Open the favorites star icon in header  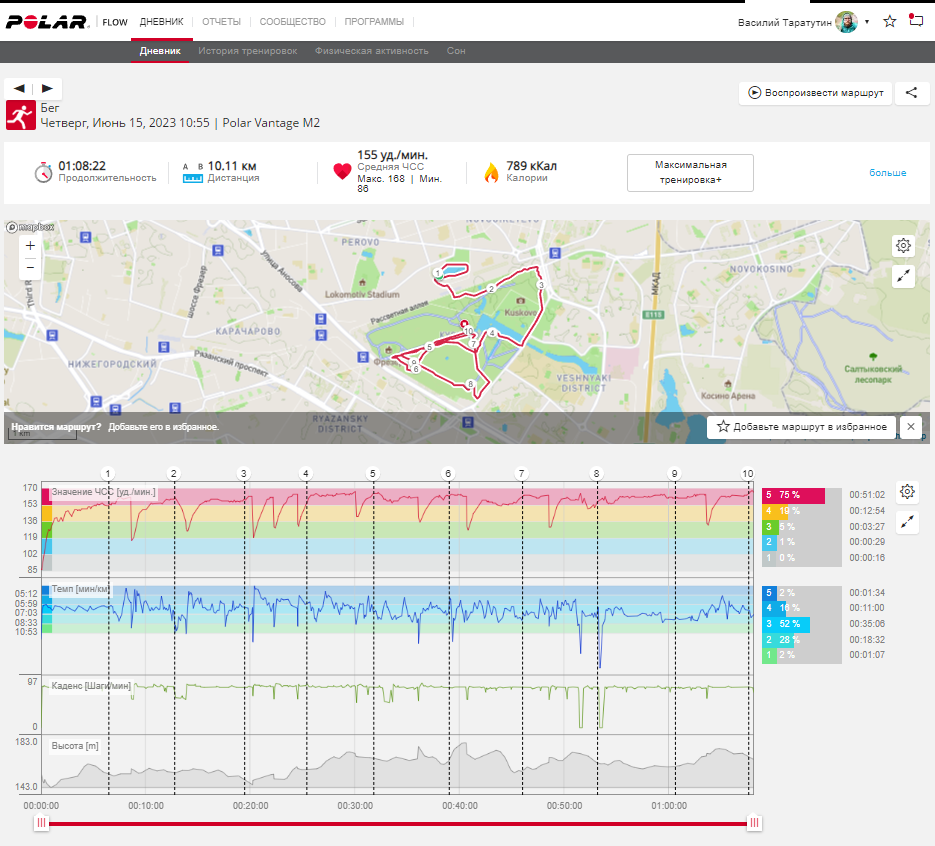[890, 22]
